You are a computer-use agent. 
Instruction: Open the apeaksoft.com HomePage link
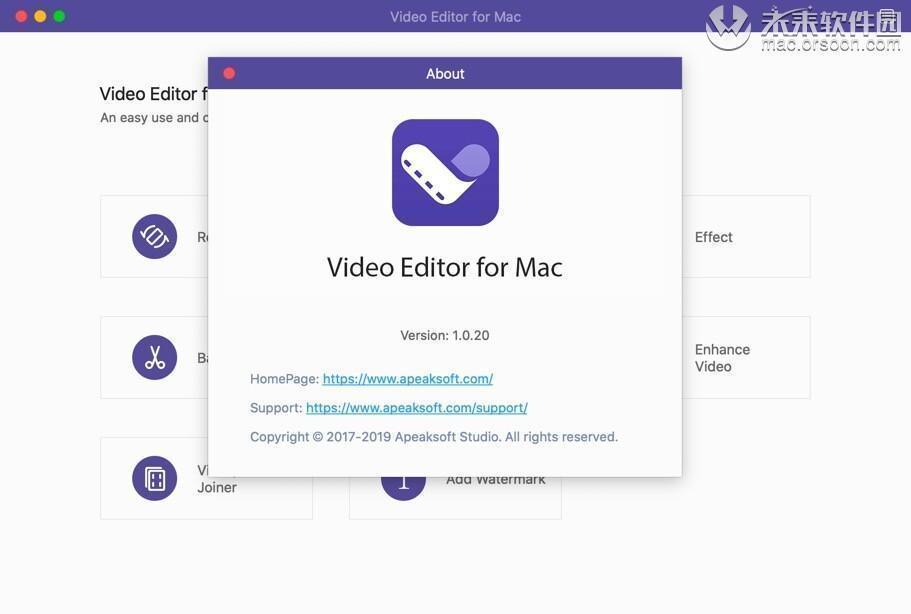click(x=407, y=379)
